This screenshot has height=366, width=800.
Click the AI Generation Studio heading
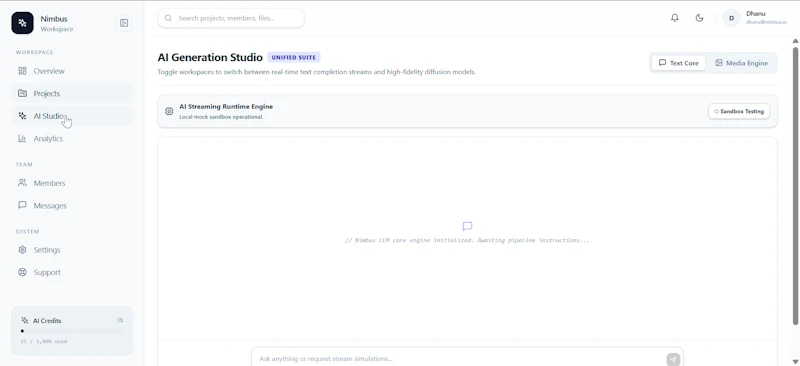pos(210,58)
